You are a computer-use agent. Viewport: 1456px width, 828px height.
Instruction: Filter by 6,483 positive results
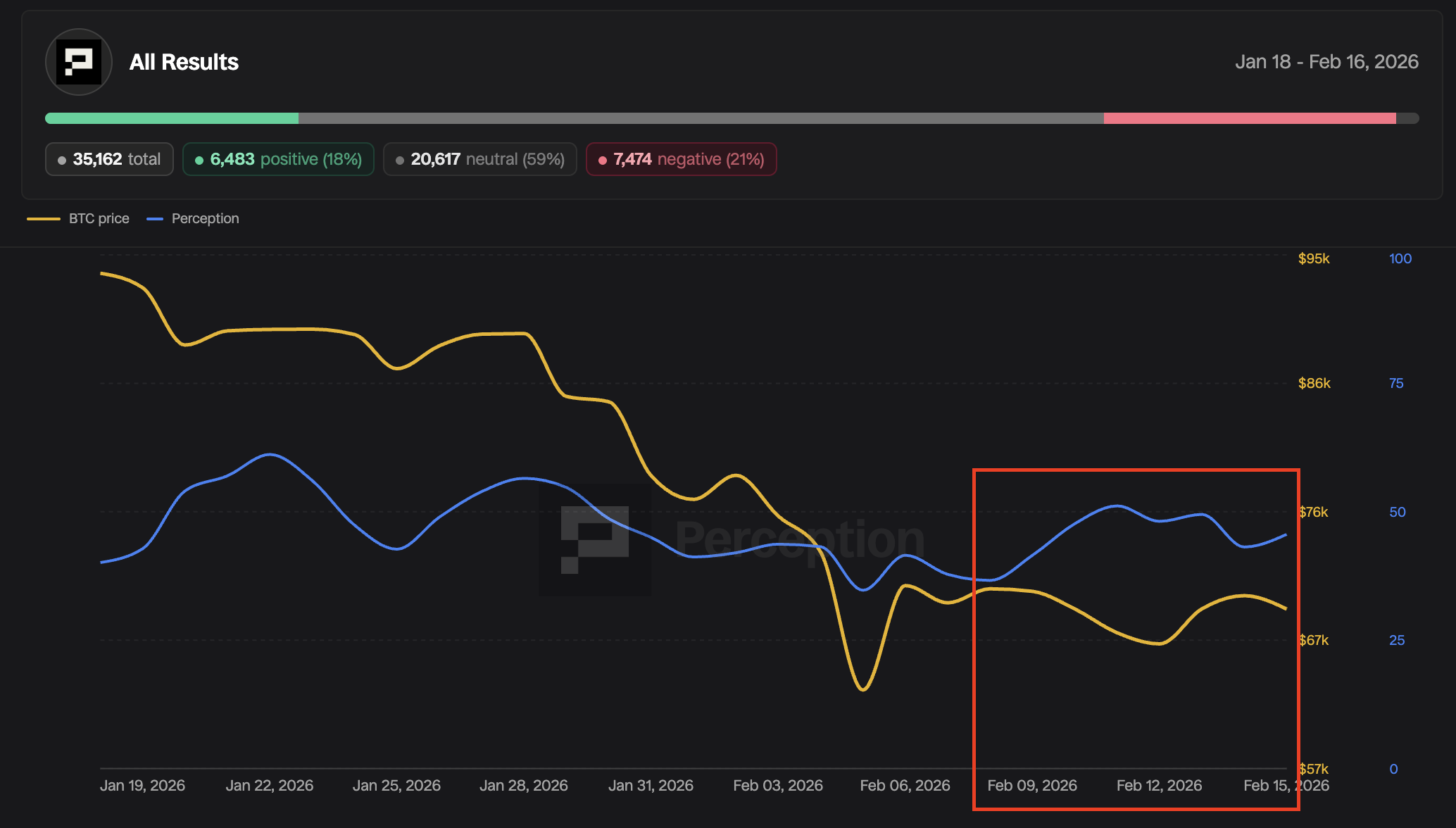pyautogui.click(x=278, y=159)
